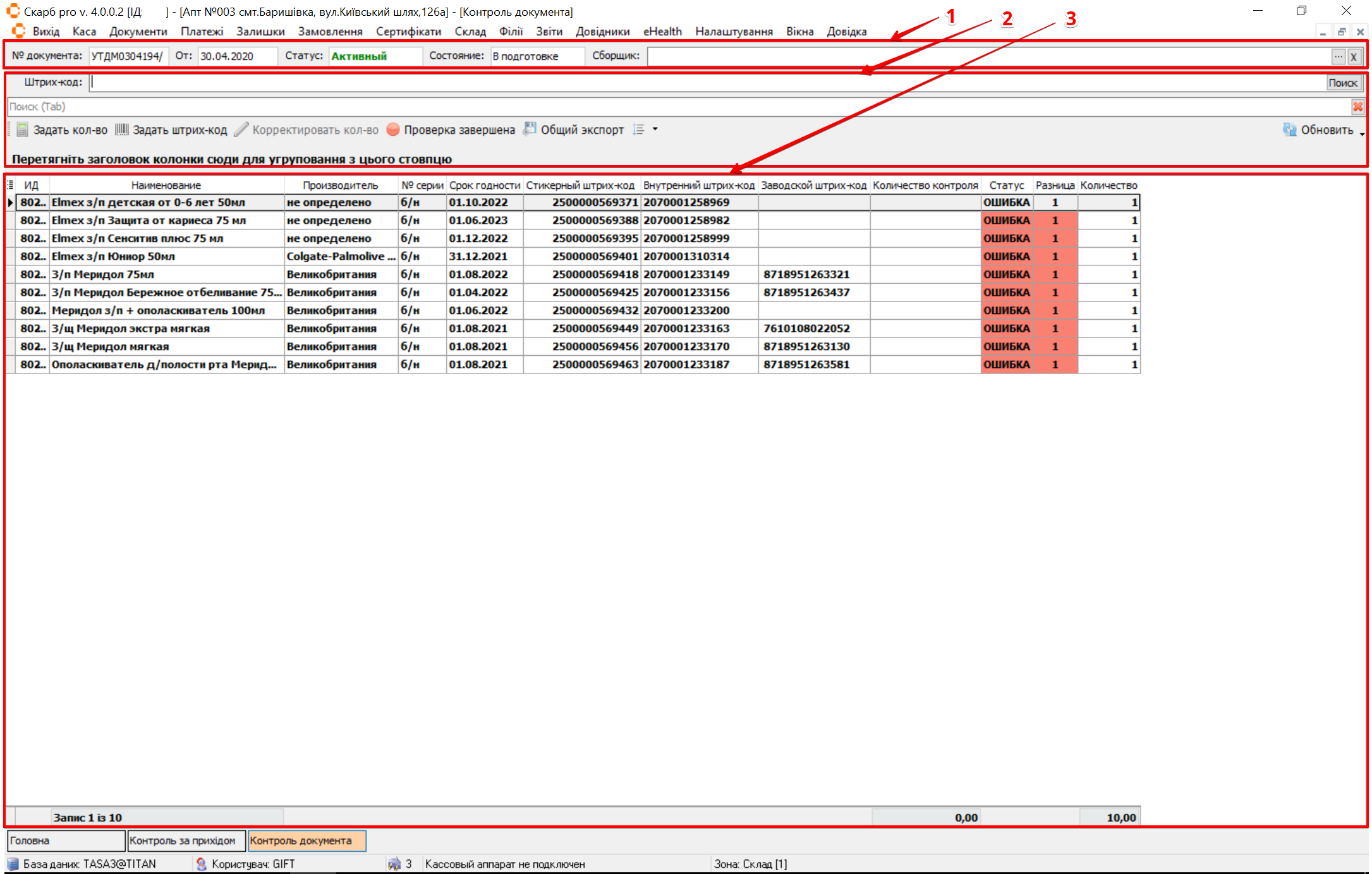Image resolution: width=1372 pixels, height=874 pixels.
Task: Switch to the Контроль за приходом tab
Action: [185, 841]
